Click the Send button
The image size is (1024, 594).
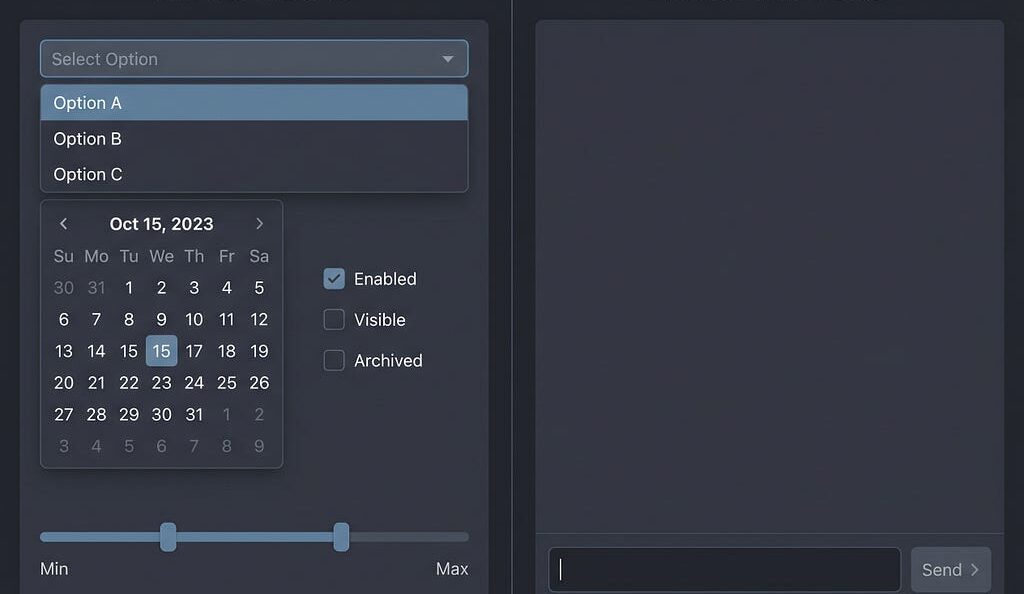point(946,569)
